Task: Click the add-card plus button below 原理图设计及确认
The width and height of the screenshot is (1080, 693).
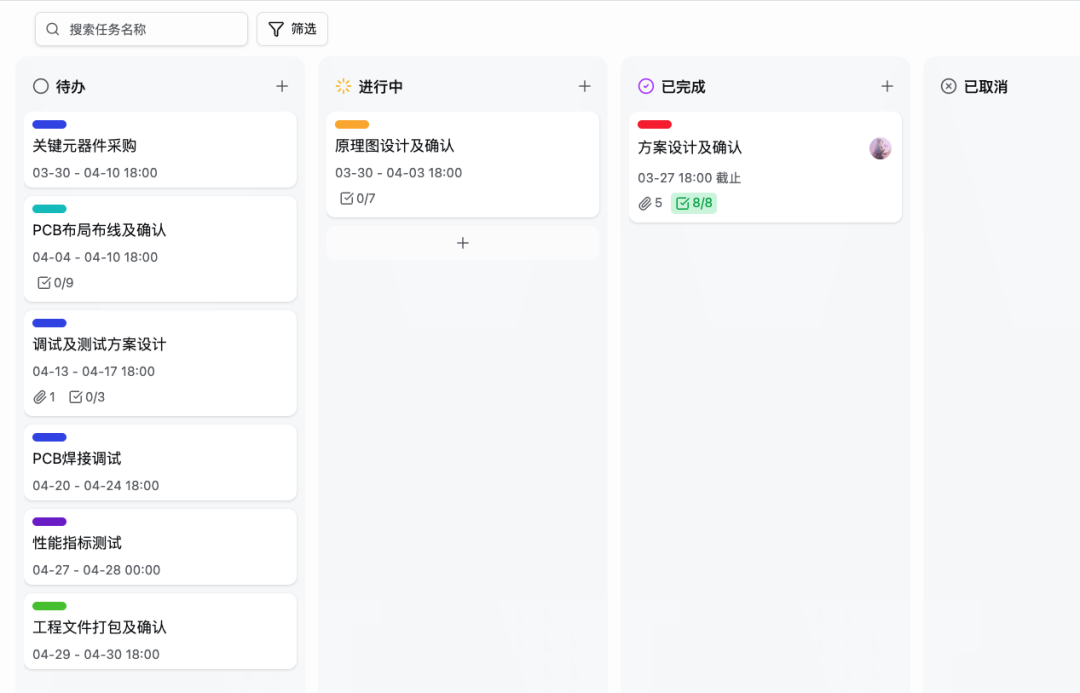Action: pos(462,243)
